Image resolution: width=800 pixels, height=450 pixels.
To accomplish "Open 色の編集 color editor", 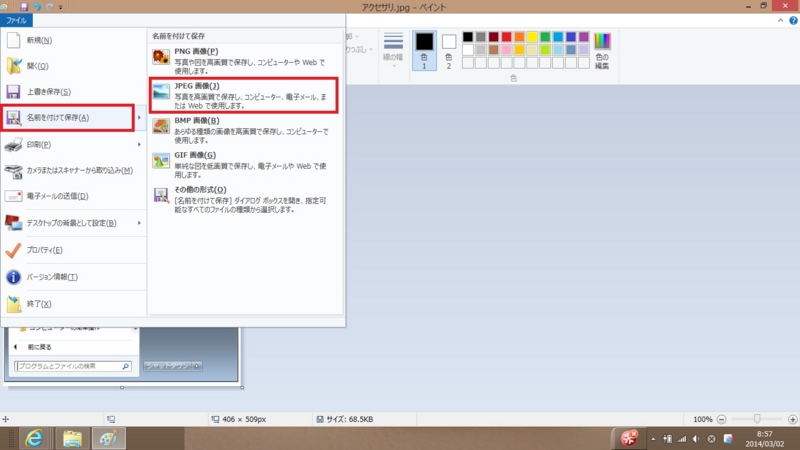I will [602, 50].
